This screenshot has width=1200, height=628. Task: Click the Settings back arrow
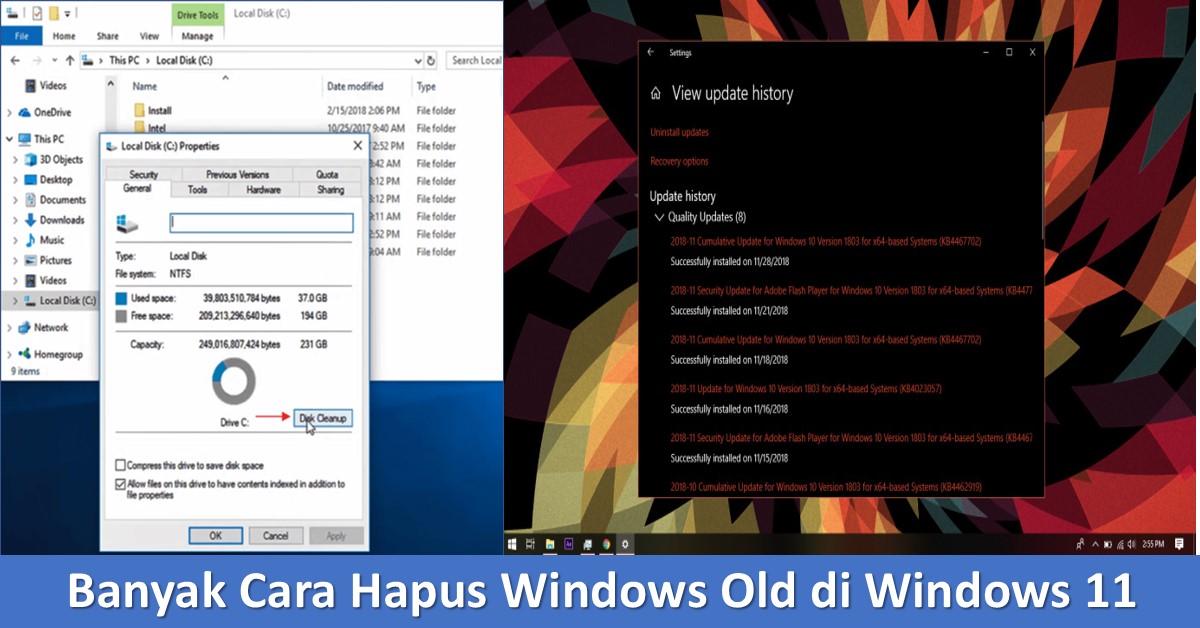click(651, 52)
